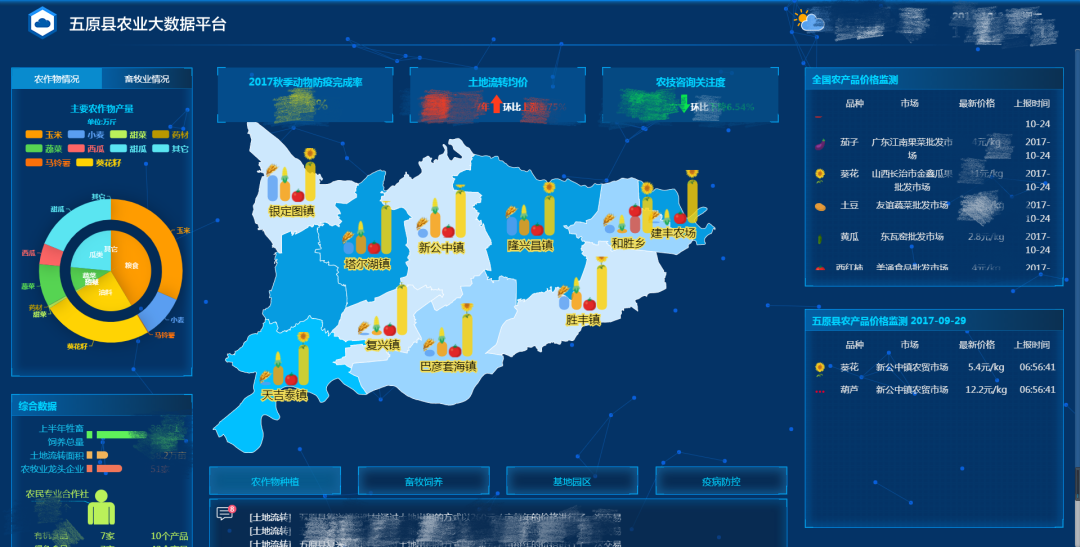Click the 全国农产品价格监测 panel header
Screen dimensions: 1080x547
[934, 79]
